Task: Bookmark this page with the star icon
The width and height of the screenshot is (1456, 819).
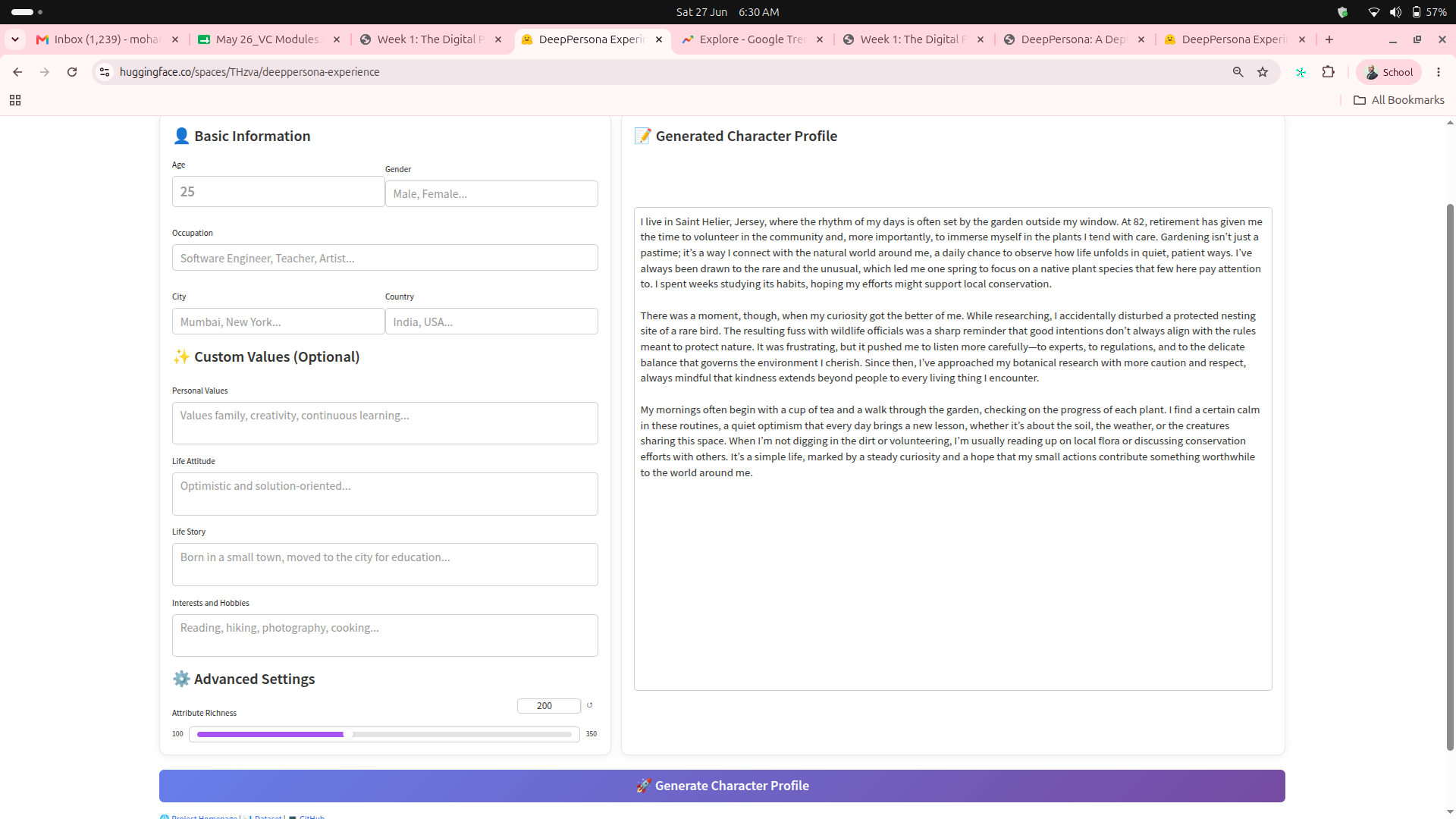Action: coord(1263,72)
